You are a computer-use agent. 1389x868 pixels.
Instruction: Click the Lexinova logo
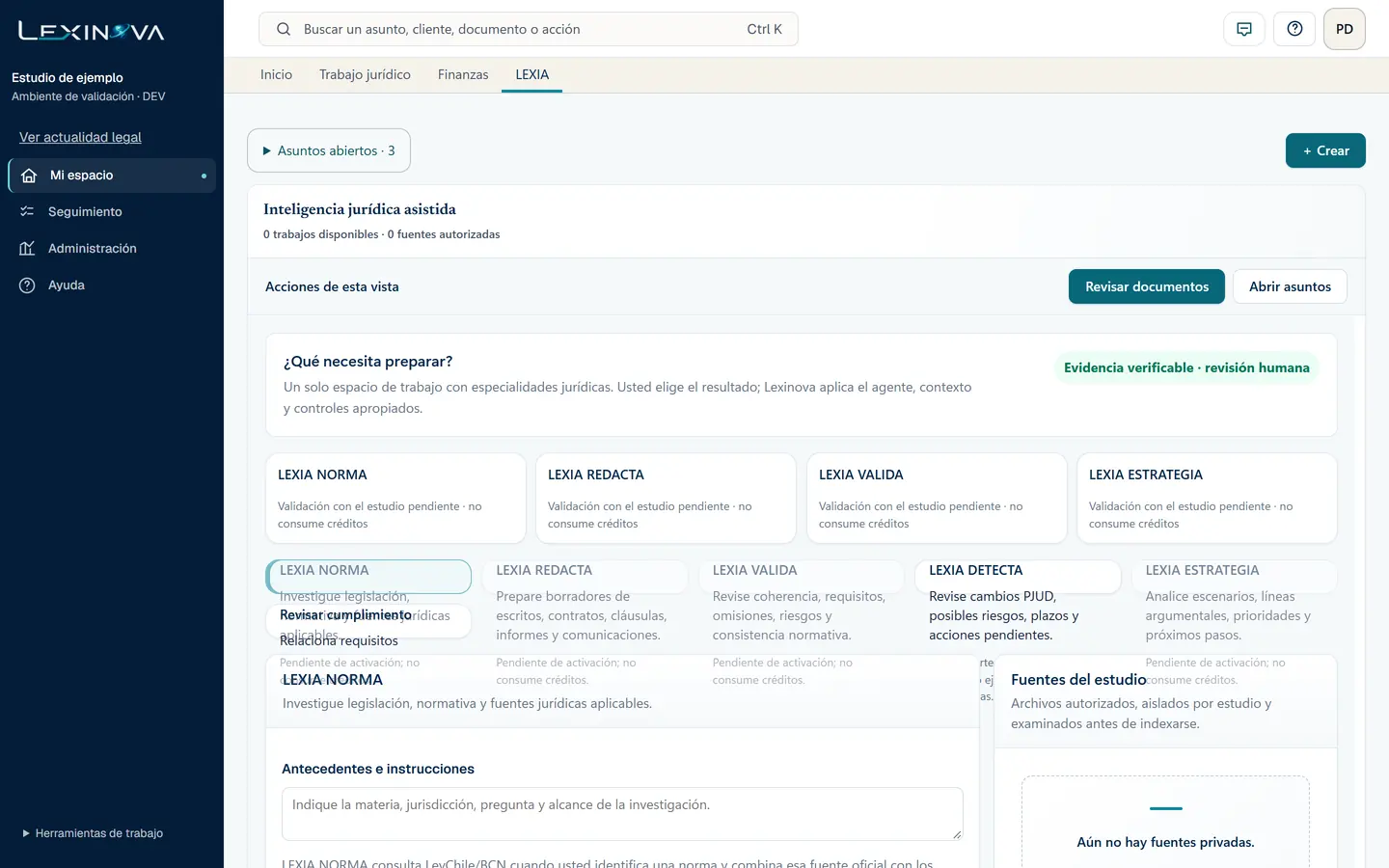(92, 31)
